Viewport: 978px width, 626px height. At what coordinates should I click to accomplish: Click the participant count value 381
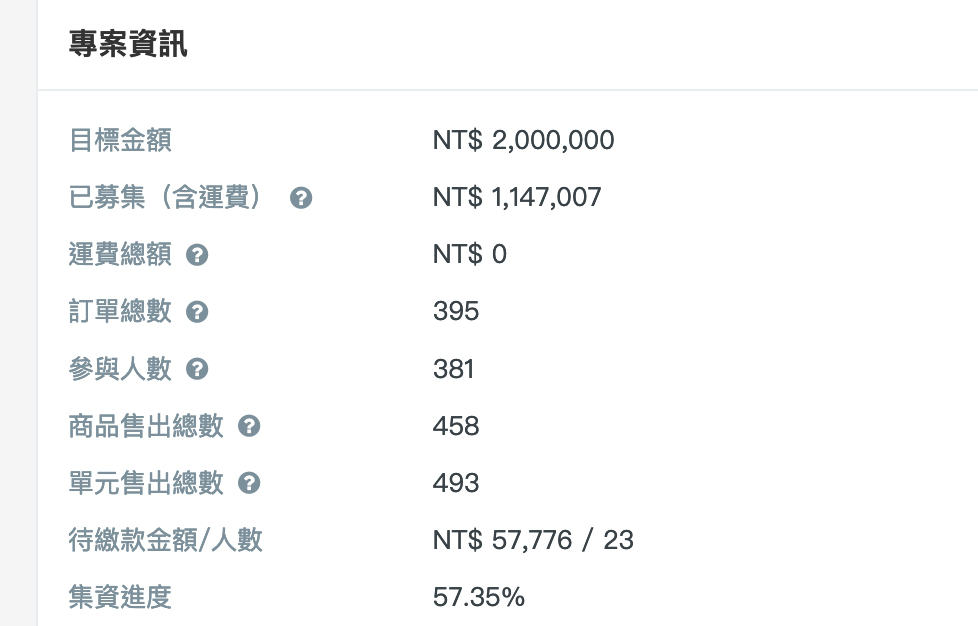pos(453,368)
